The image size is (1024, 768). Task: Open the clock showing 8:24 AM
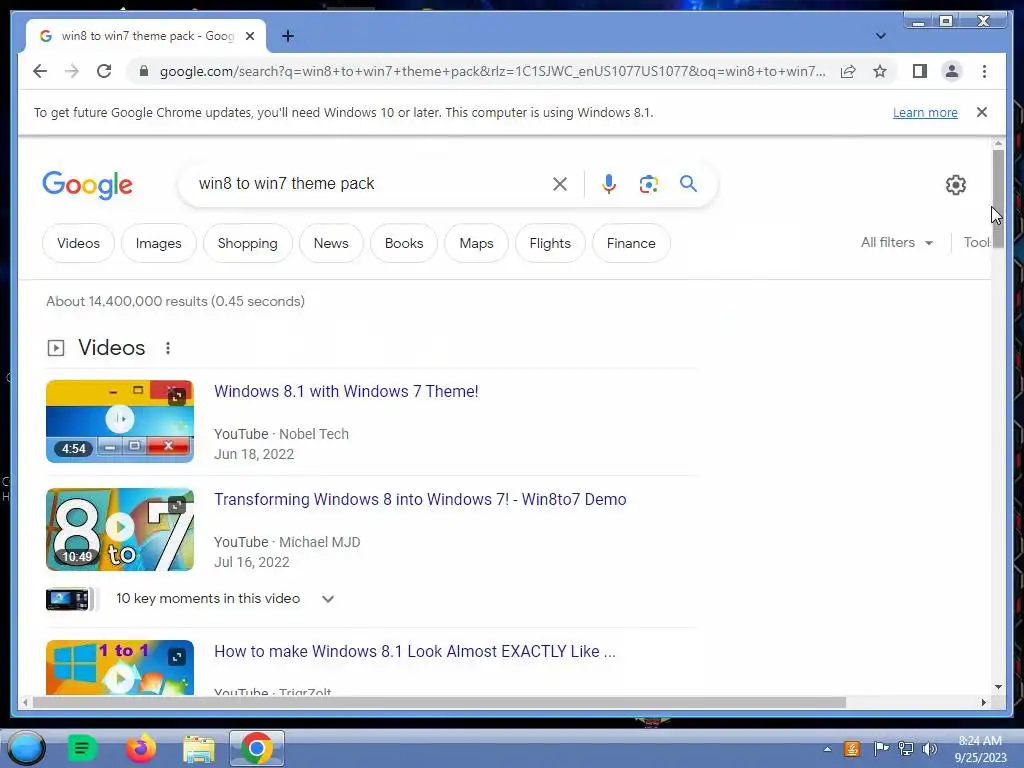980,749
